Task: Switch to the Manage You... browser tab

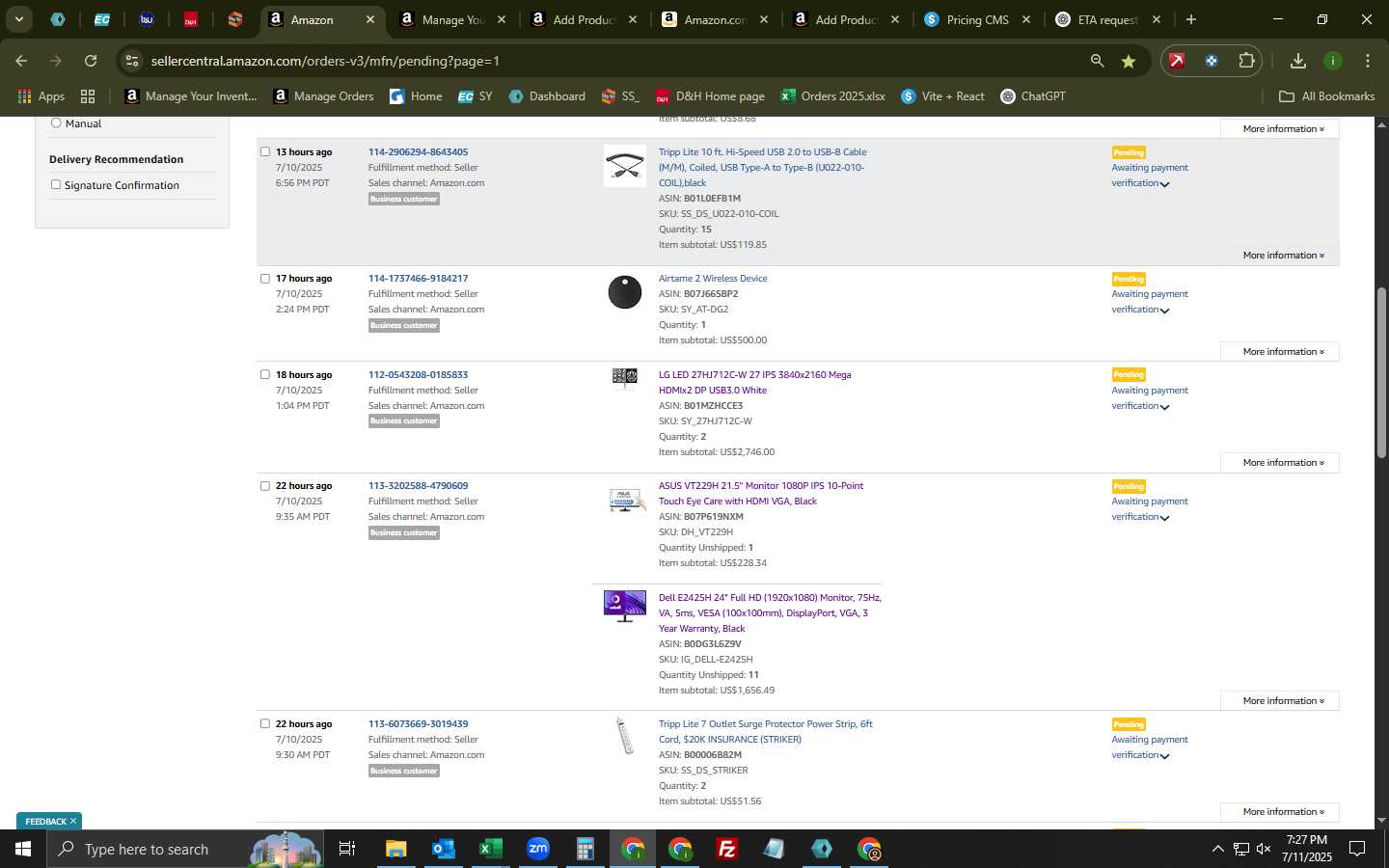Action: pyautogui.click(x=452, y=19)
